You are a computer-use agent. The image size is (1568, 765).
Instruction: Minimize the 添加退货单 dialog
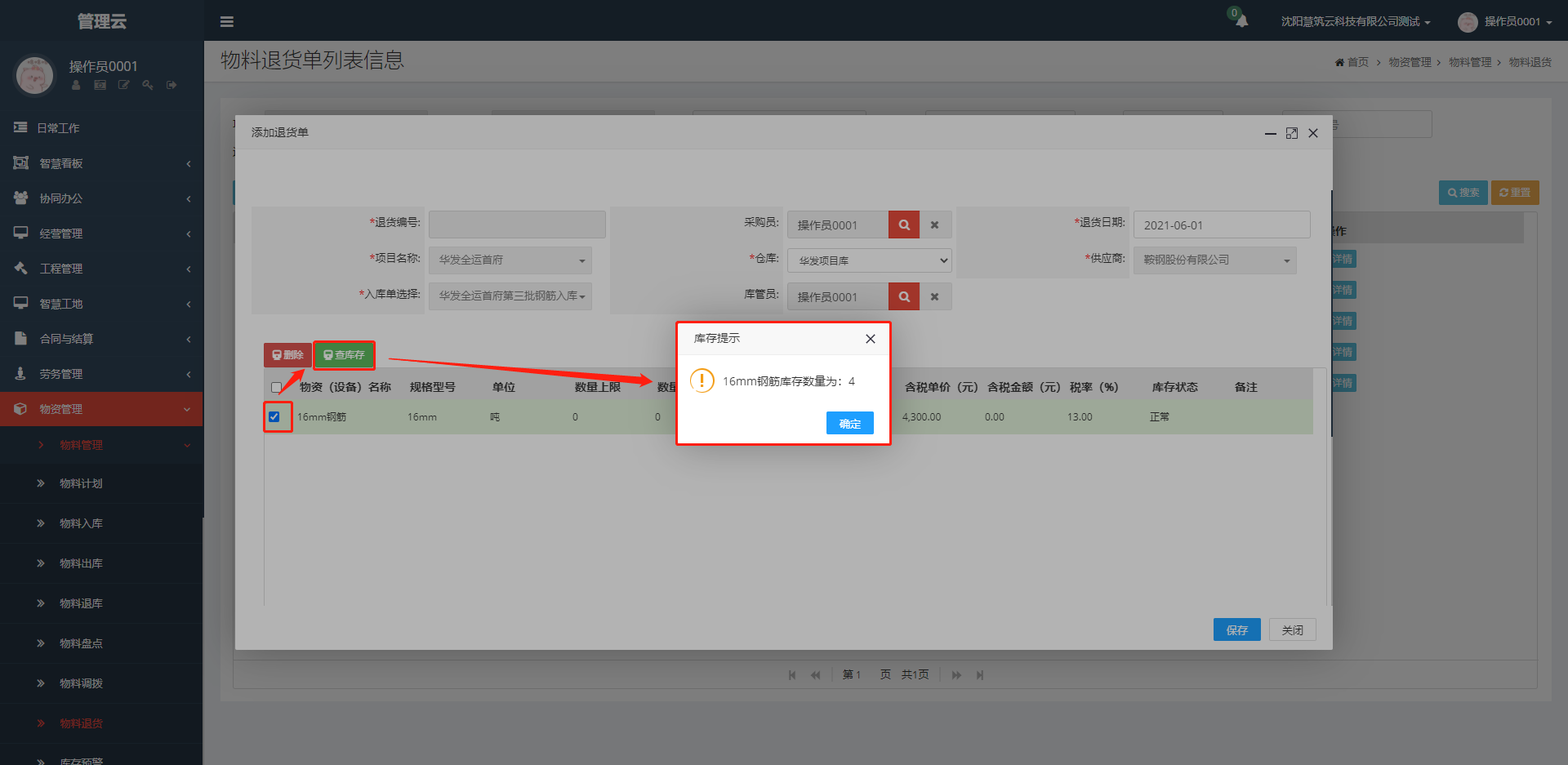[1271, 133]
